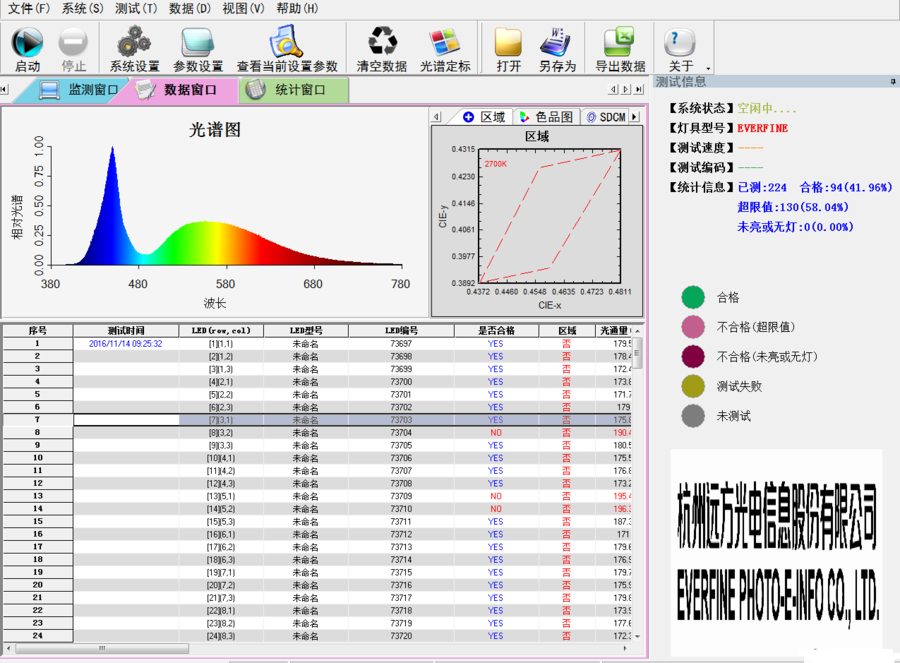The width and height of the screenshot is (900, 663).
Task: Open 光谱定标 spectrum calibration
Action: click(x=445, y=49)
